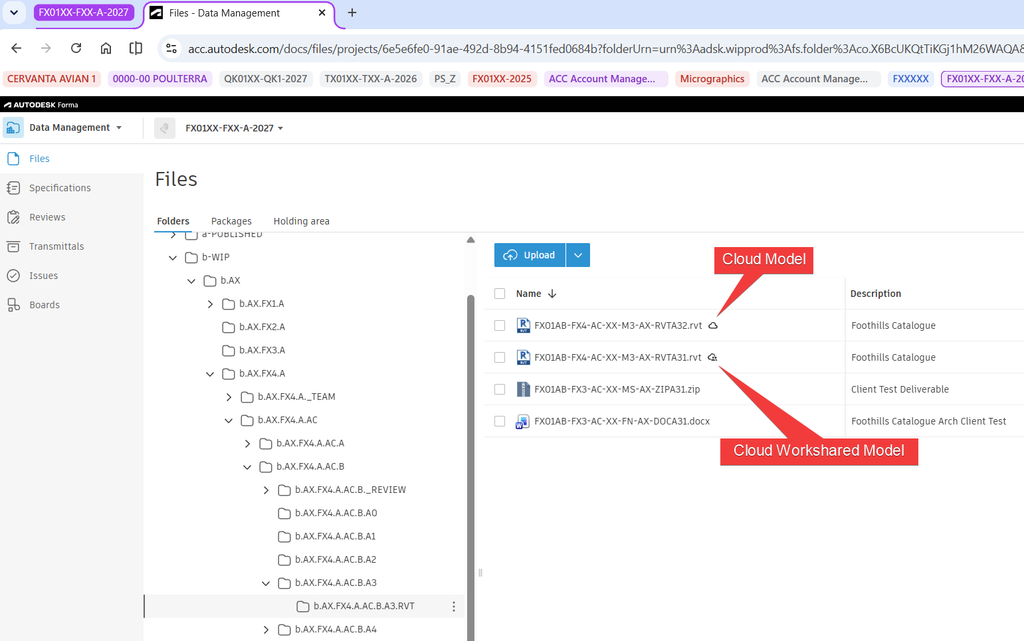Image resolution: width=1024 pixels, height=641 pixels.
Task: Expand the b.AX.FX4.A.AC.A folder
Action: point(248,444)
